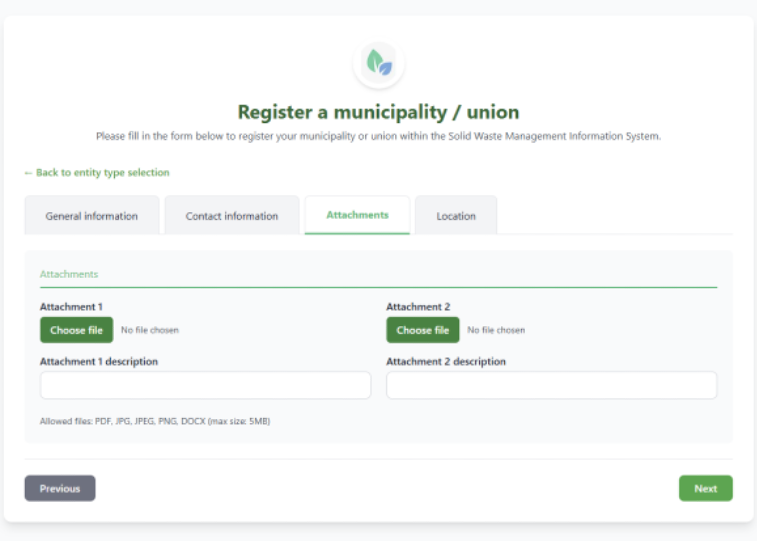
Task: Focus the Attachment 1 description field
Action: [205, 385]
